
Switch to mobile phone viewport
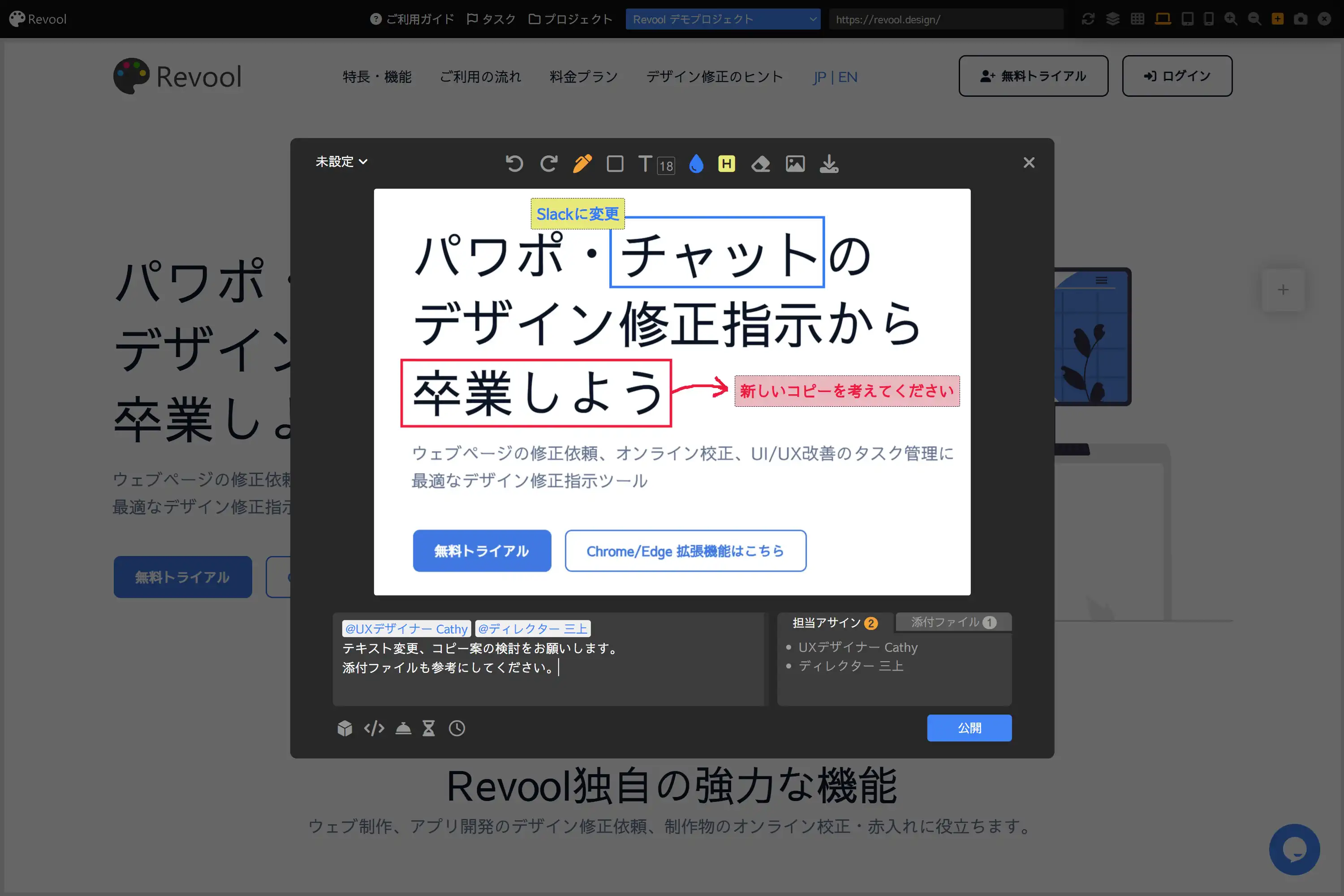[1209, 19]
